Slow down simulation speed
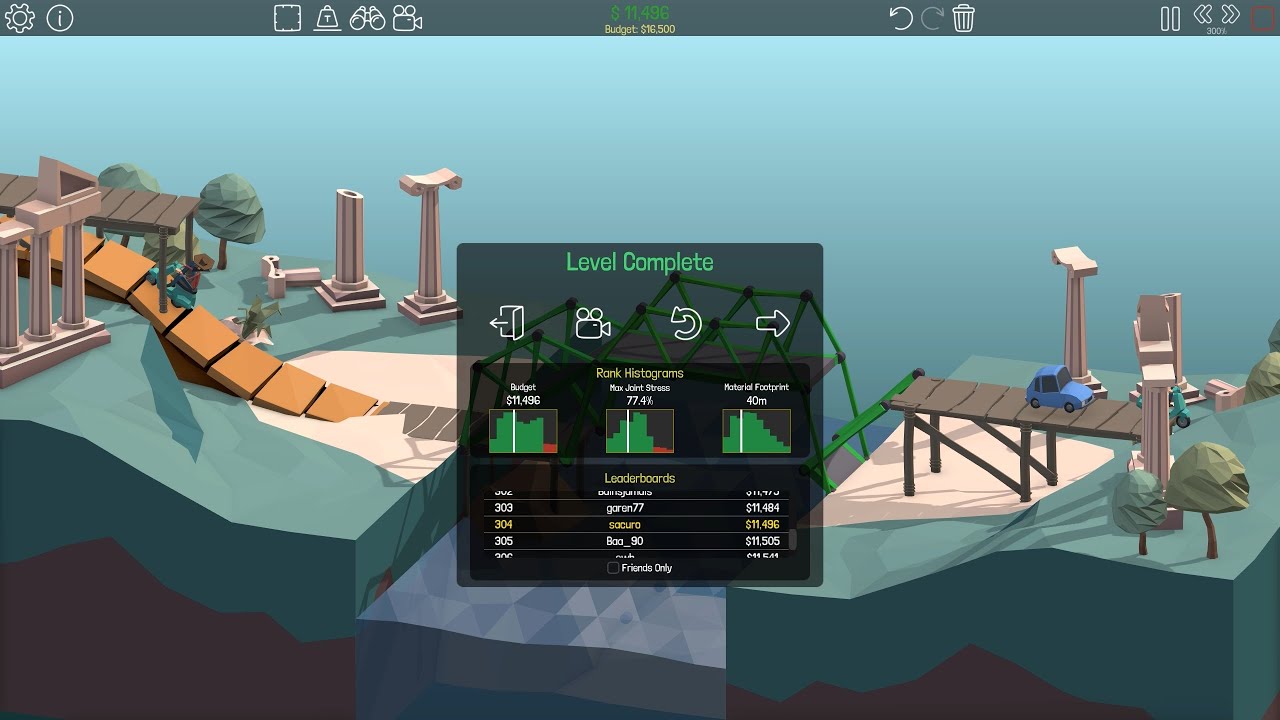 coord(1203,14)
